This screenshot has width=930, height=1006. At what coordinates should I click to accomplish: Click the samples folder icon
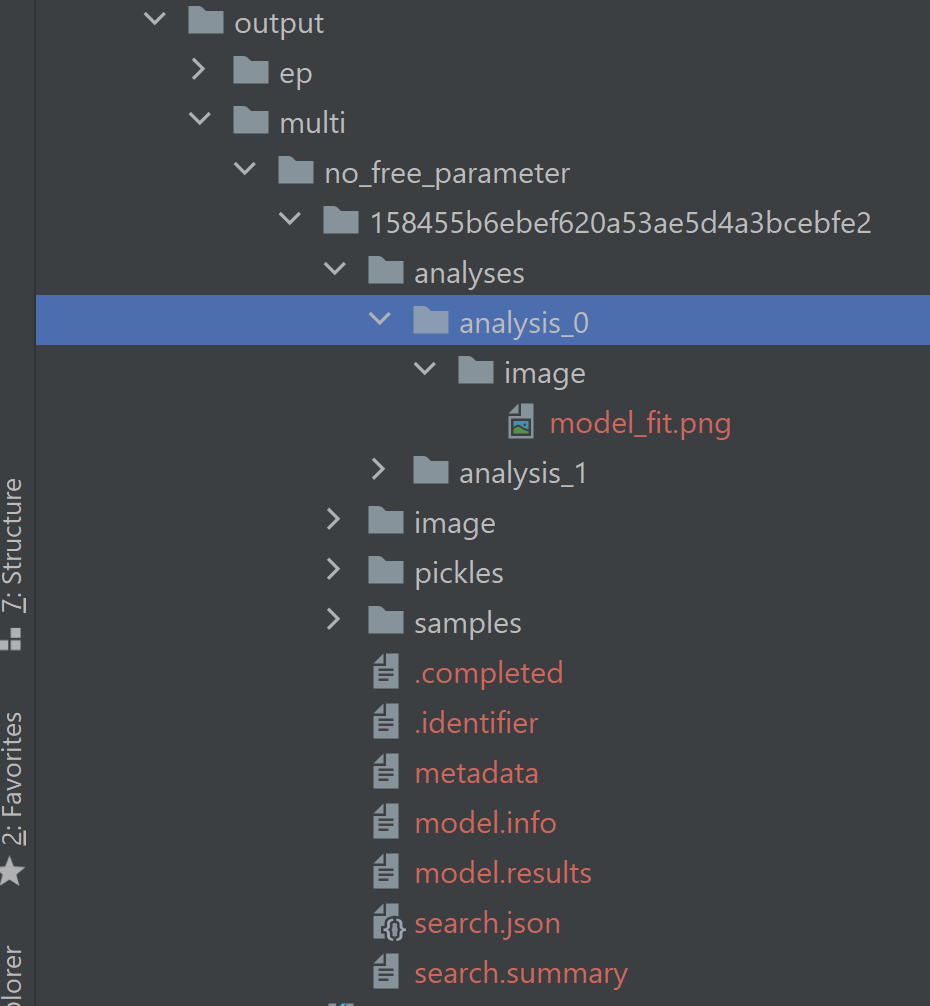(x=385, y=620)
